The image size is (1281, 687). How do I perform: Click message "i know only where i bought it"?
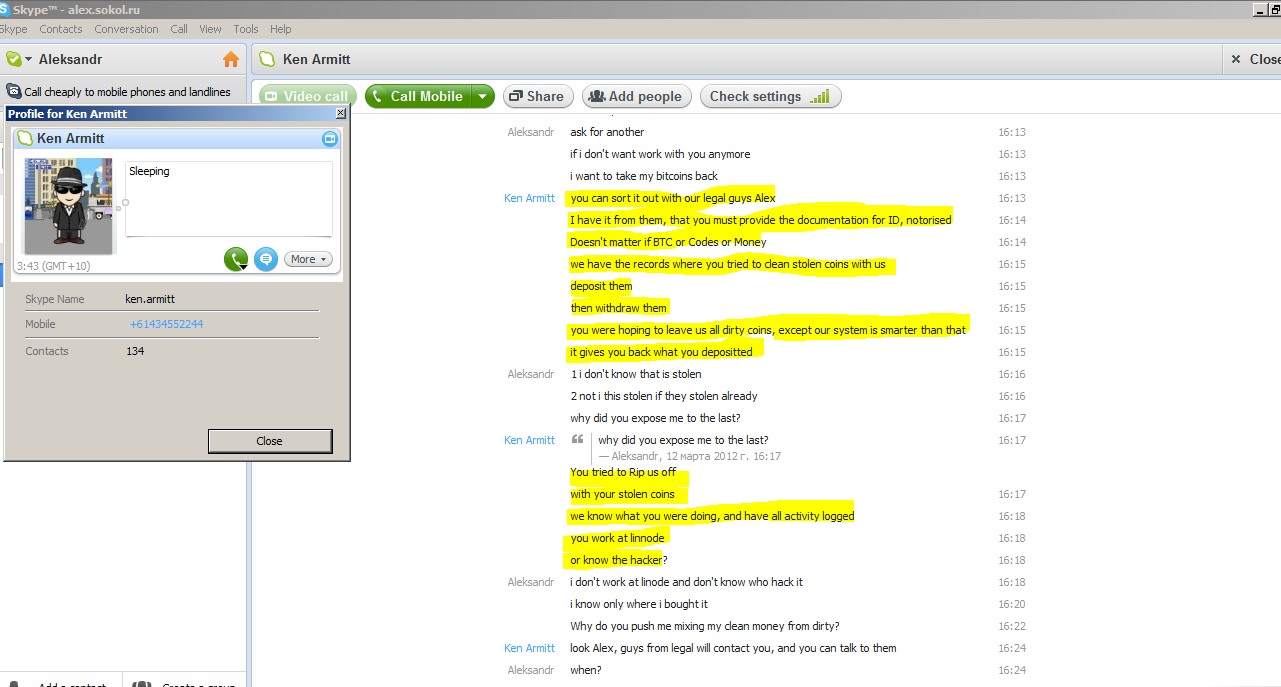pos(639,604)
